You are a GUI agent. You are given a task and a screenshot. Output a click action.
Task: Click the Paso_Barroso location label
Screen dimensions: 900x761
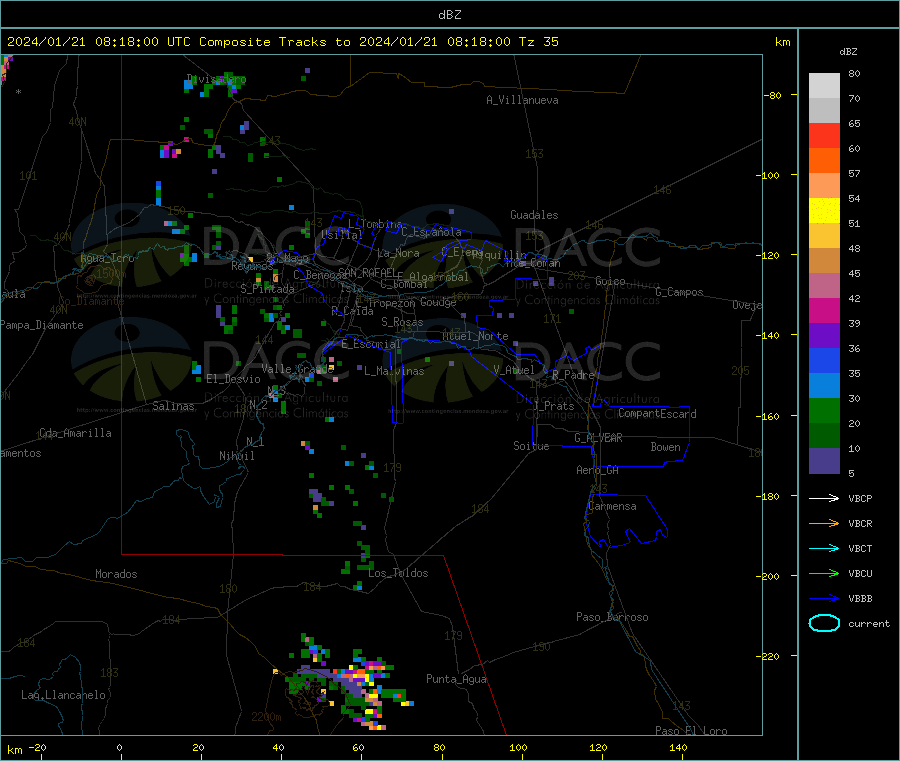click(x=612, y=617)
